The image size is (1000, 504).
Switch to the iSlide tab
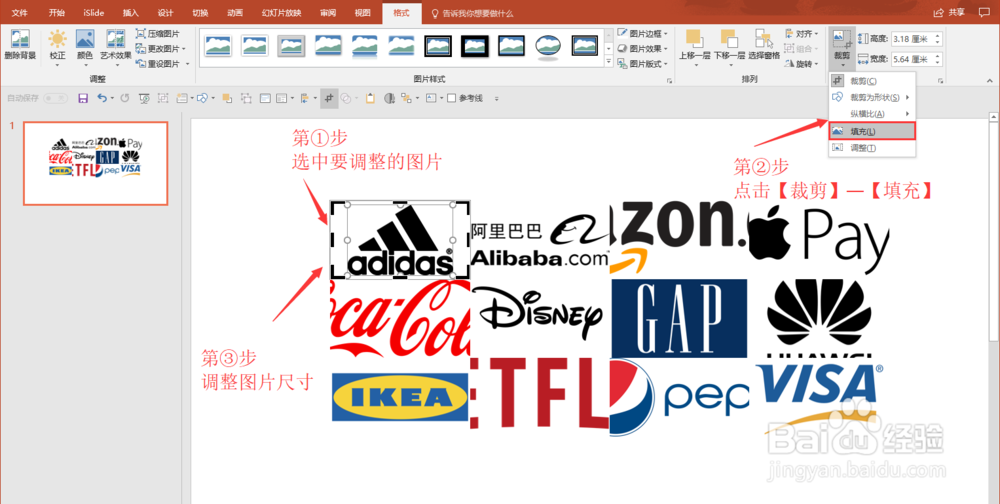(94, 13)
